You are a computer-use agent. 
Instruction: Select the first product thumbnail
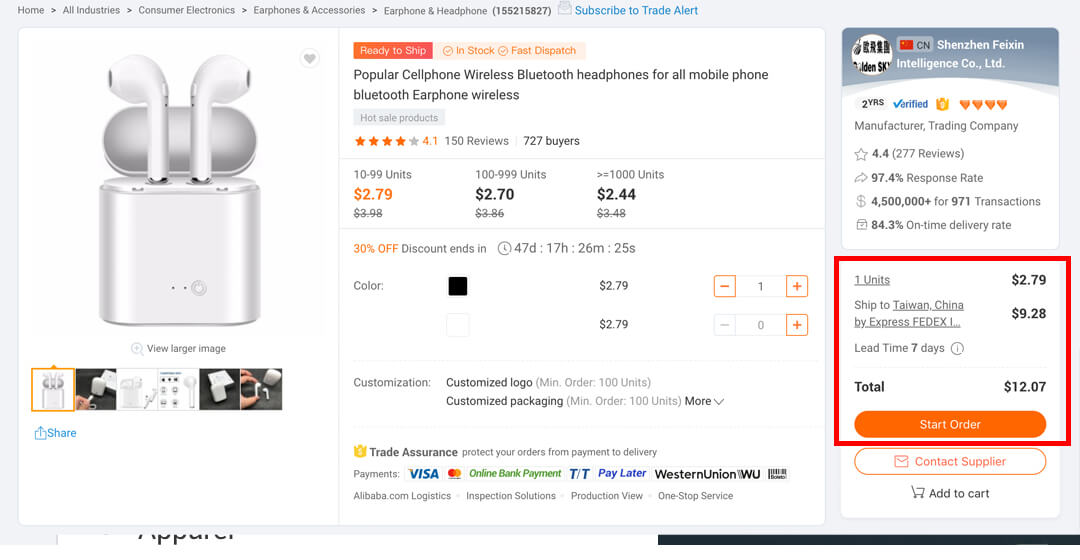53,390
